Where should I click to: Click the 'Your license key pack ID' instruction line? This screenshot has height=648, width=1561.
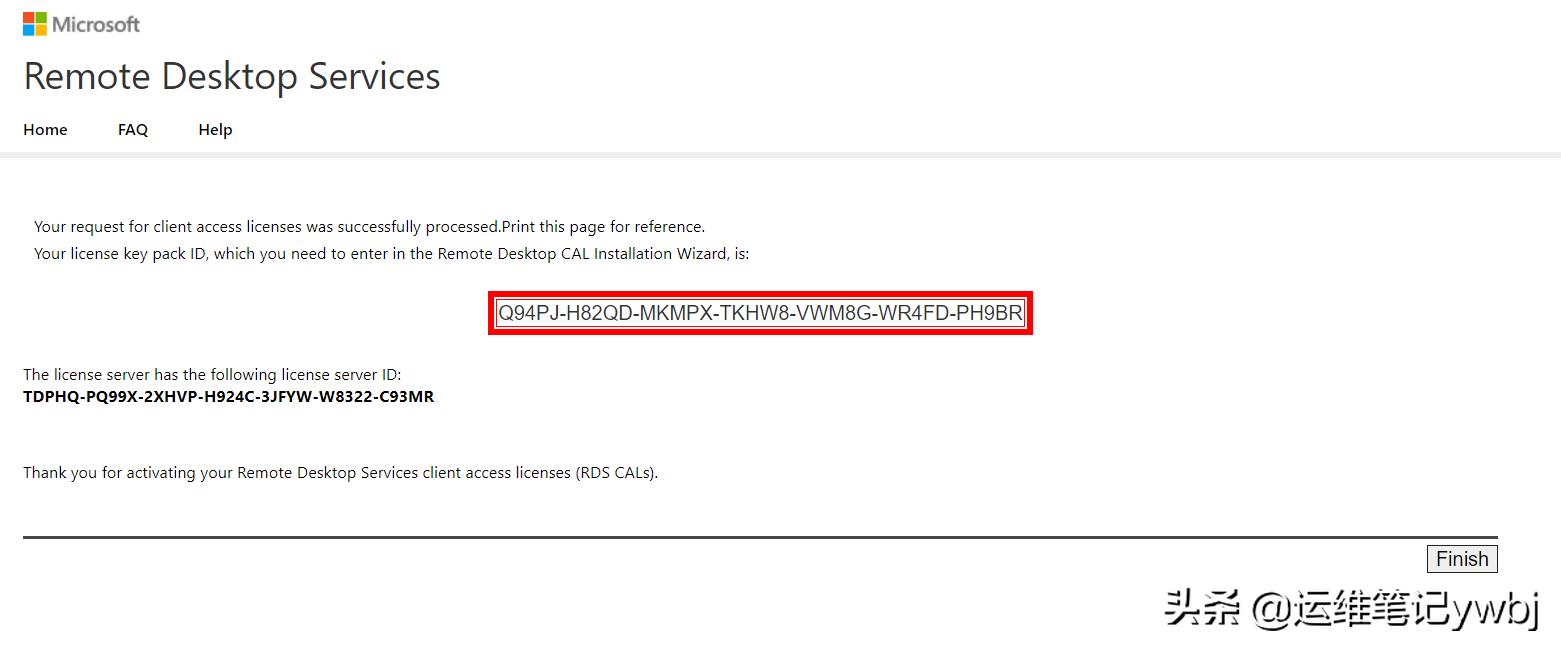pos(392,254)
